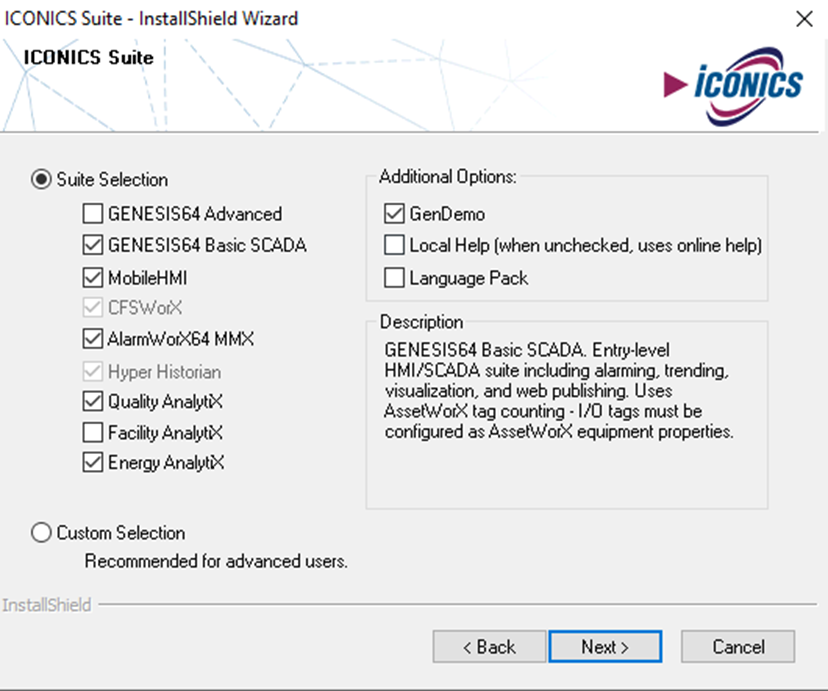Close the InstallShield Wizard window
The height and width of the screenshot is (691, 828).
click(x=804, y=19)
